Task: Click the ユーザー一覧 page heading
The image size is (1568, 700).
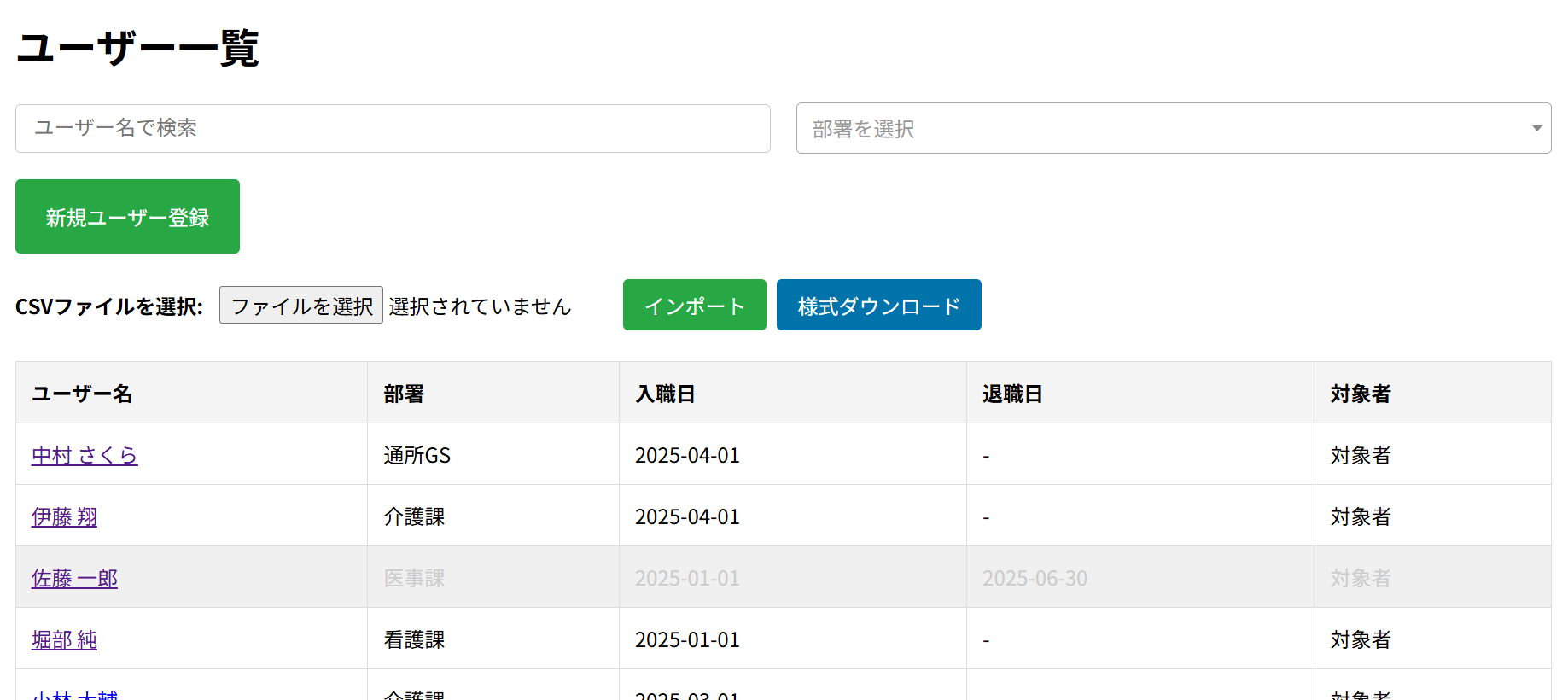Action: [137, 48]
